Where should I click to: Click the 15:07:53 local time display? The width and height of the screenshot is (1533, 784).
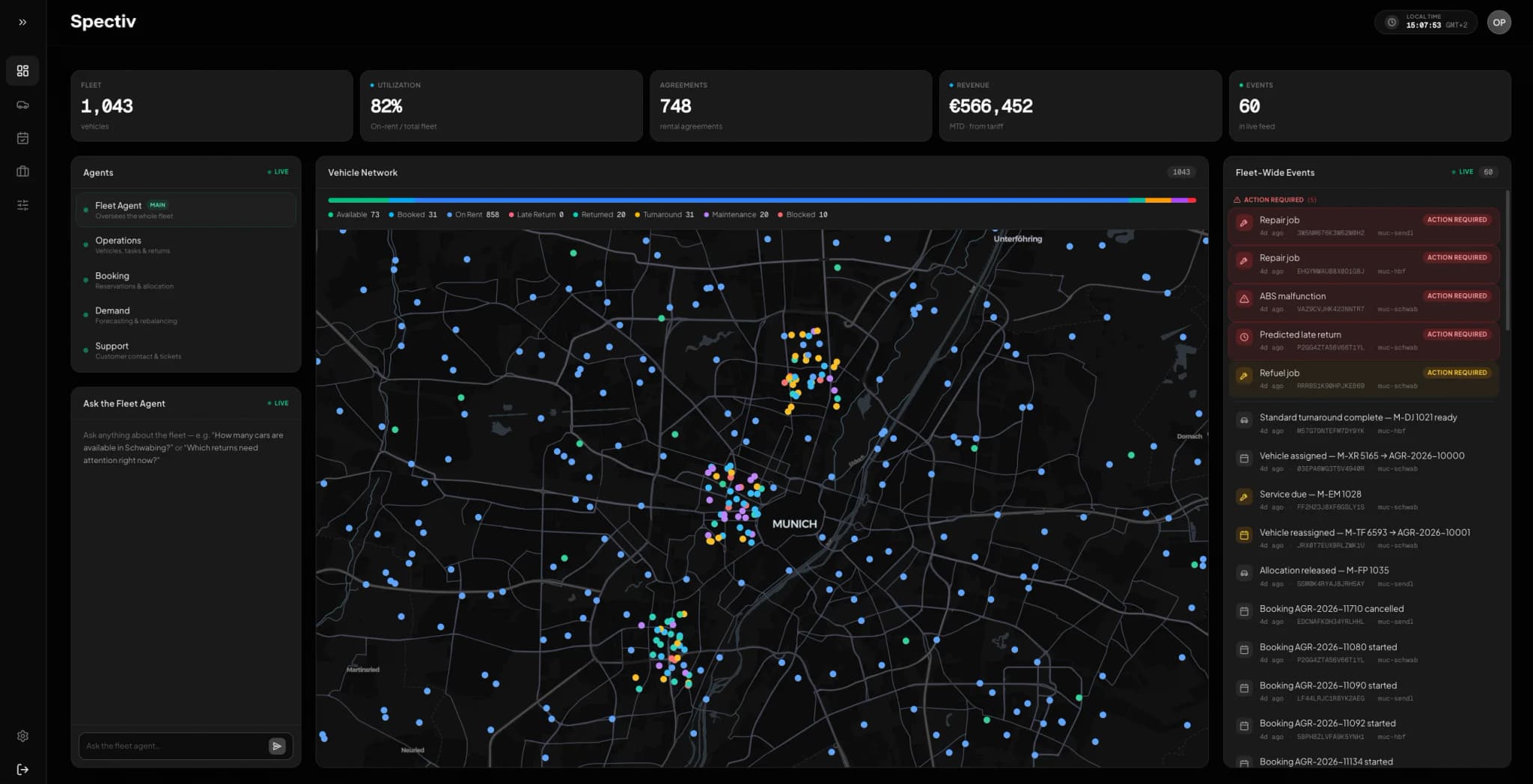pos(1423,25)
